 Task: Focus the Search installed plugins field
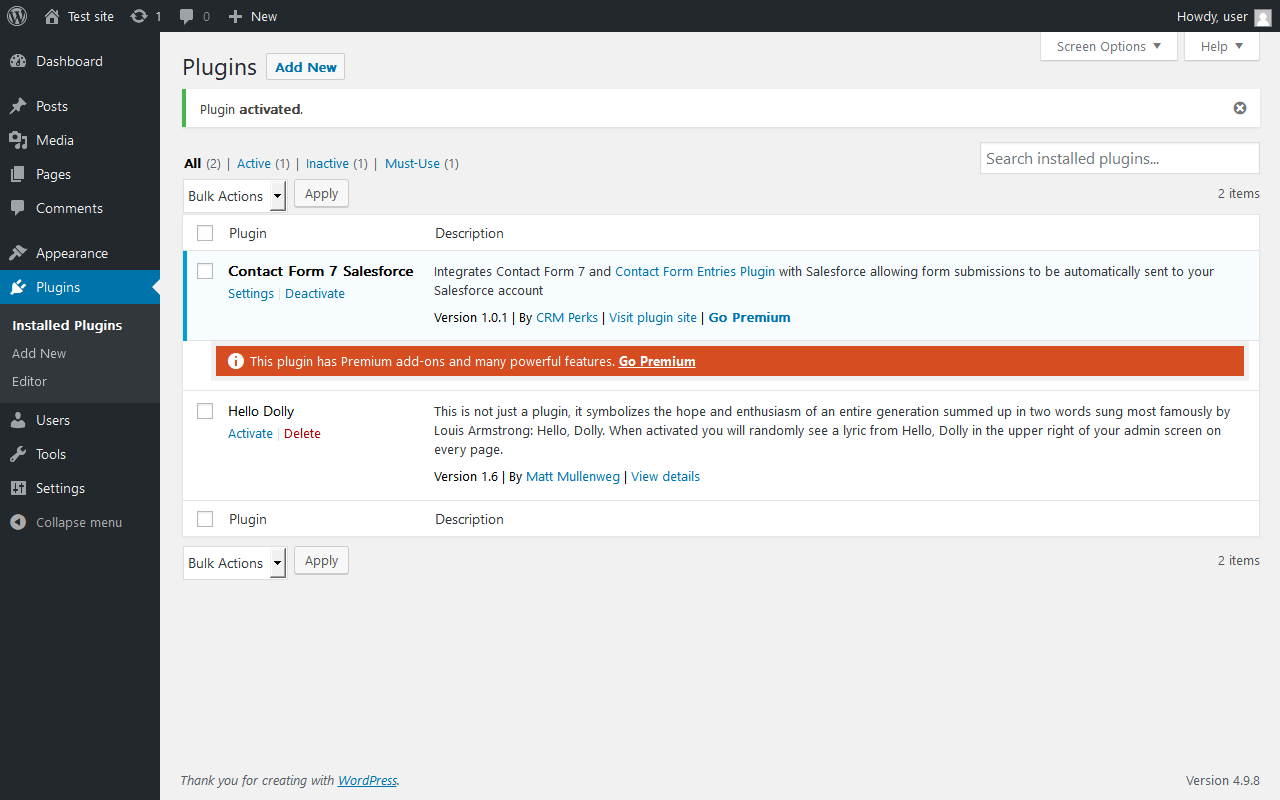click(x=1119, y=158)
